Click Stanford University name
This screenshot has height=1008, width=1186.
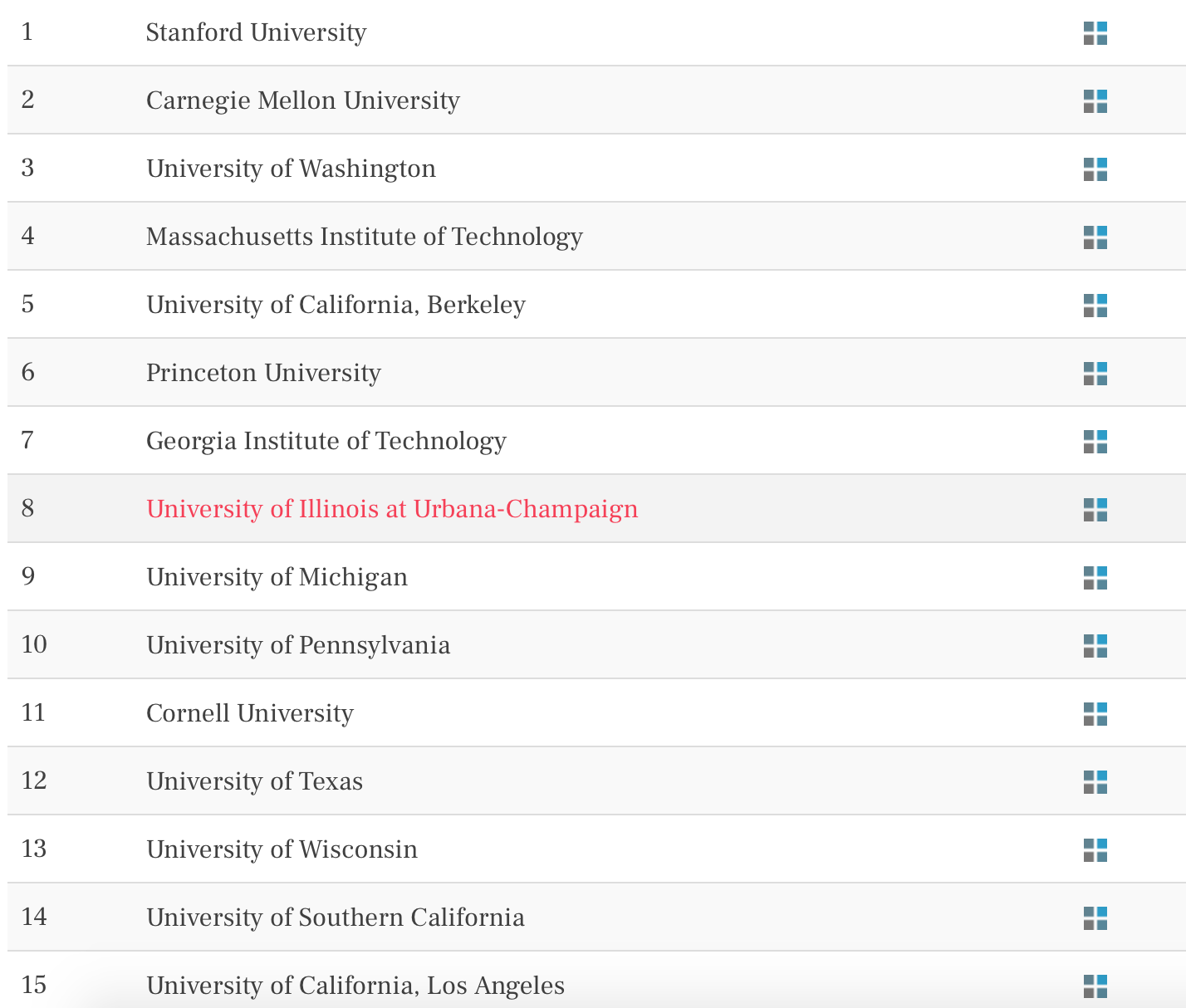click(x=256, y=32)
